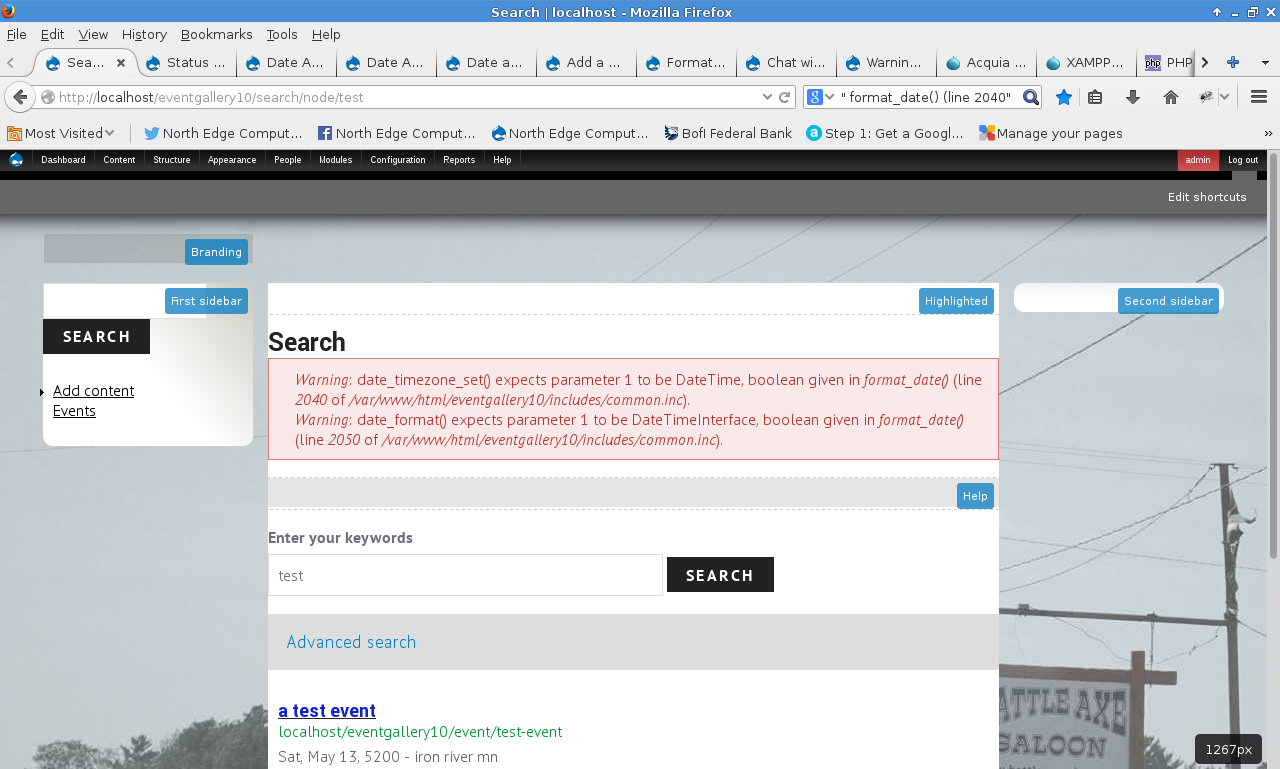Open the Edit menu

point(52,34)
